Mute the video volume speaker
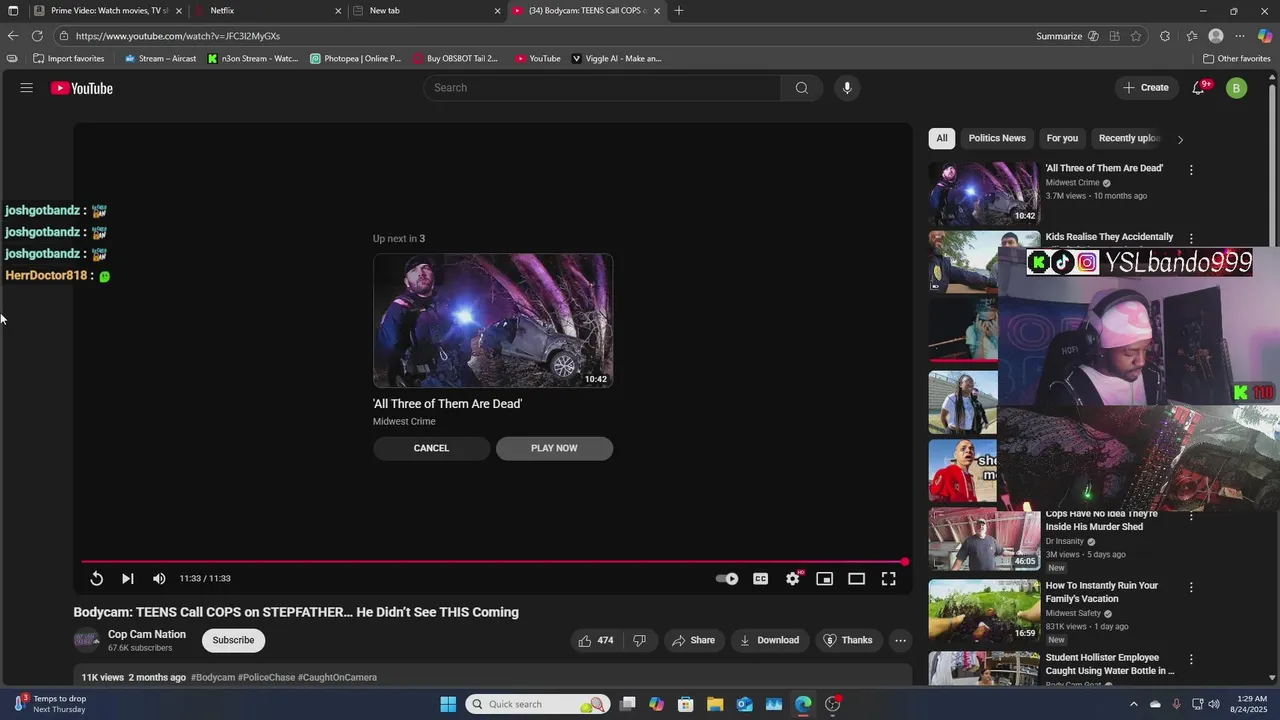 pyautogui.click(x=159, y=578)
